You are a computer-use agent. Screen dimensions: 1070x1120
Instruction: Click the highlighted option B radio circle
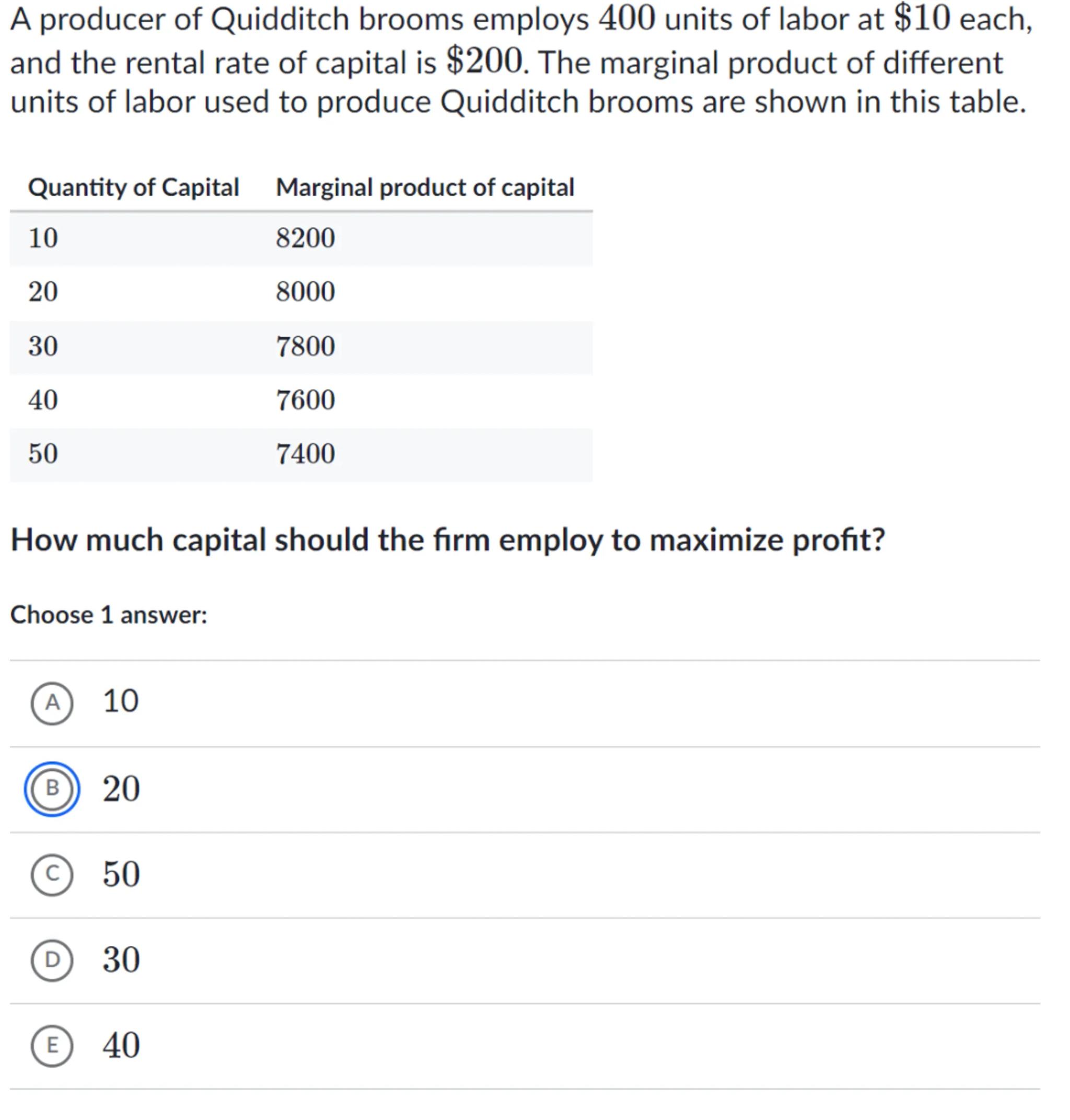(x=52, y=789)
